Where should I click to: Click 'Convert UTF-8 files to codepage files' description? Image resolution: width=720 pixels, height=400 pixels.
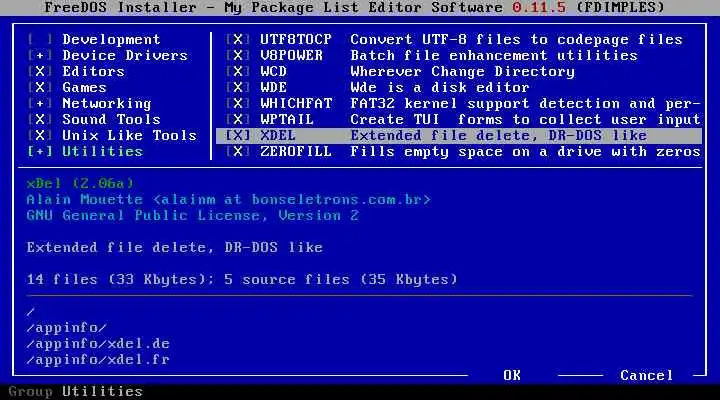[517, 39]
